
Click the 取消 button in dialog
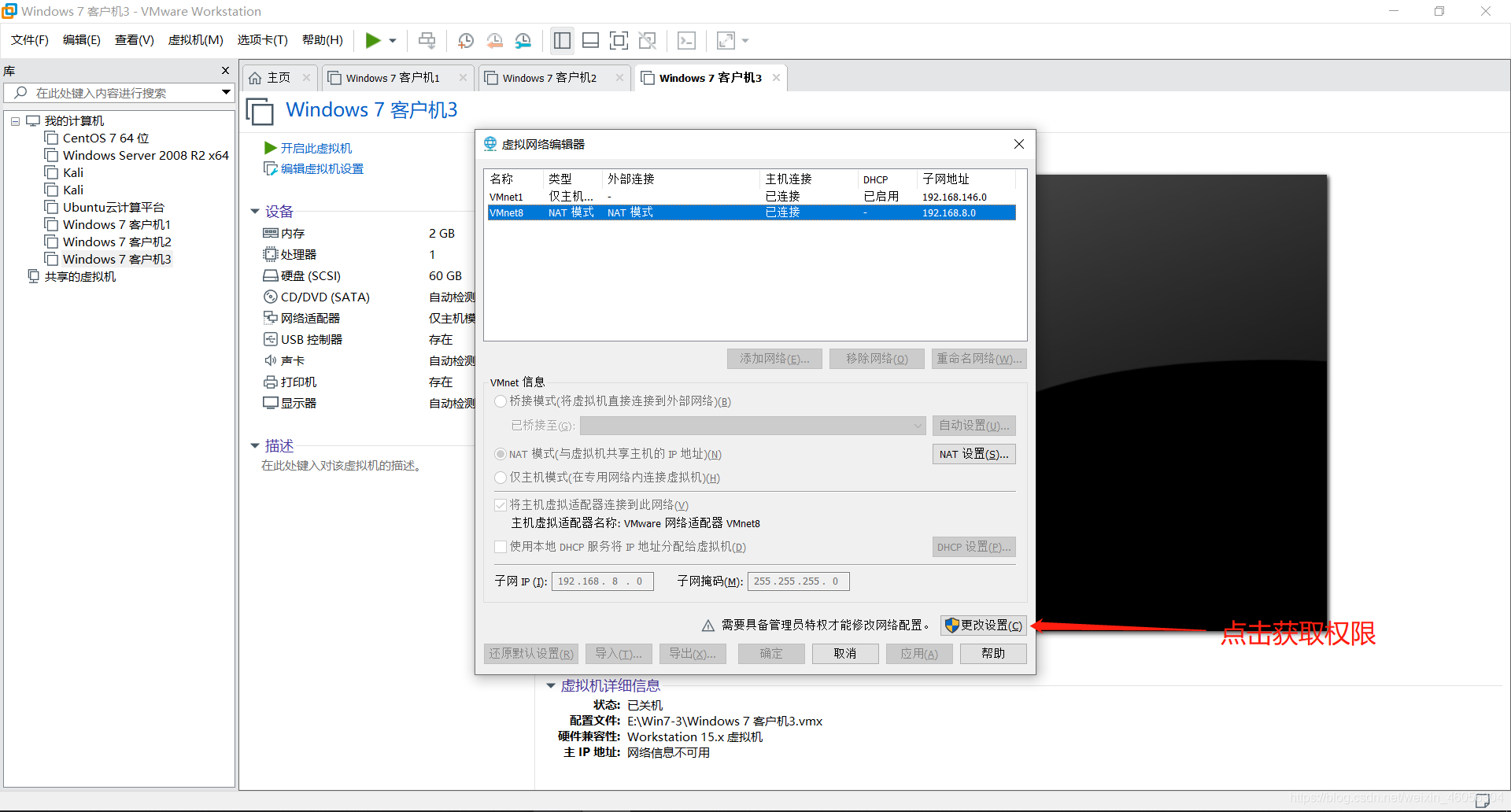tap(845, 654)
